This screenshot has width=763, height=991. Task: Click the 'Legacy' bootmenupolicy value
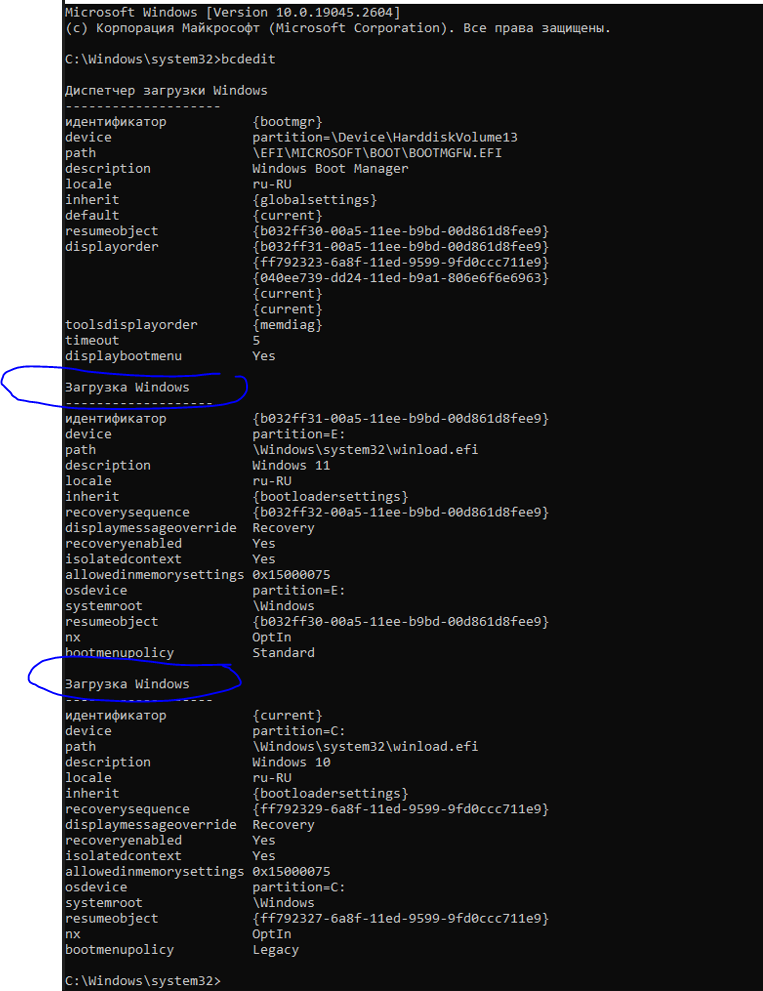(x=276, y=950)
